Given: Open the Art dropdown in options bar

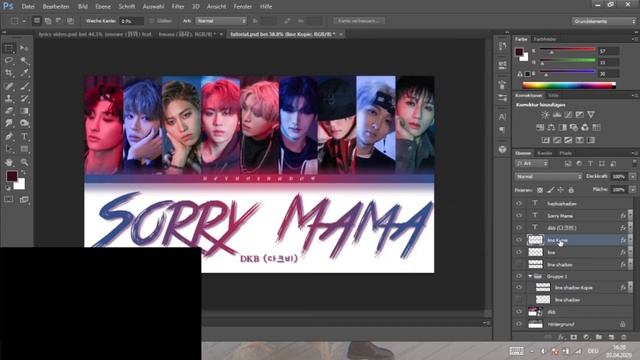Looking at the screenshot, I should point(221,21).
